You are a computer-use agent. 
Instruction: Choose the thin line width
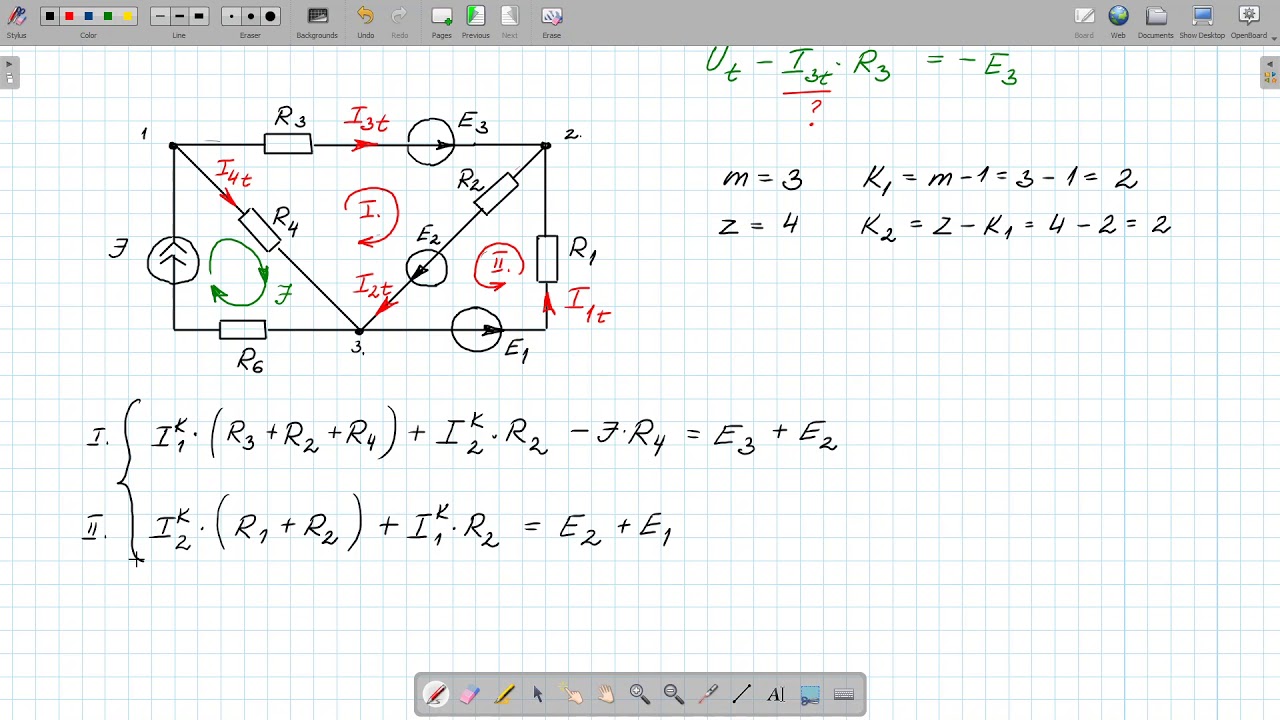(x=160, y=16)
